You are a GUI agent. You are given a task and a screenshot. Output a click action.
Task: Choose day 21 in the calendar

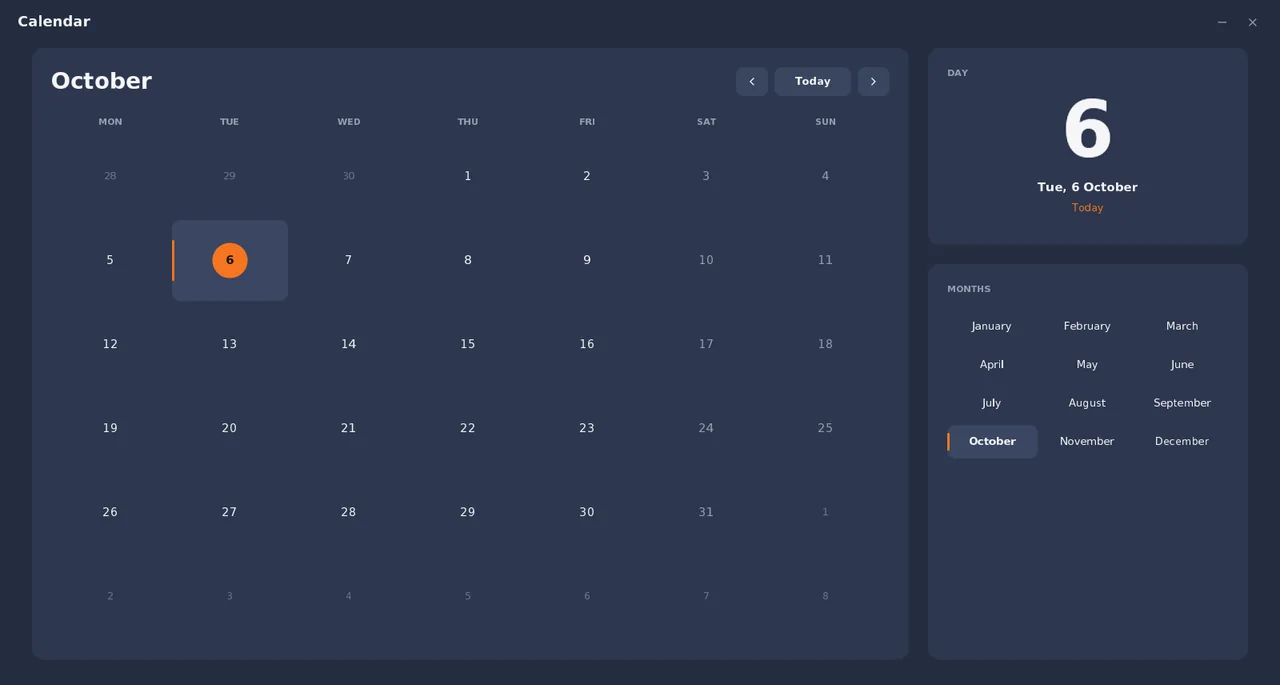(x=348, y=428)
